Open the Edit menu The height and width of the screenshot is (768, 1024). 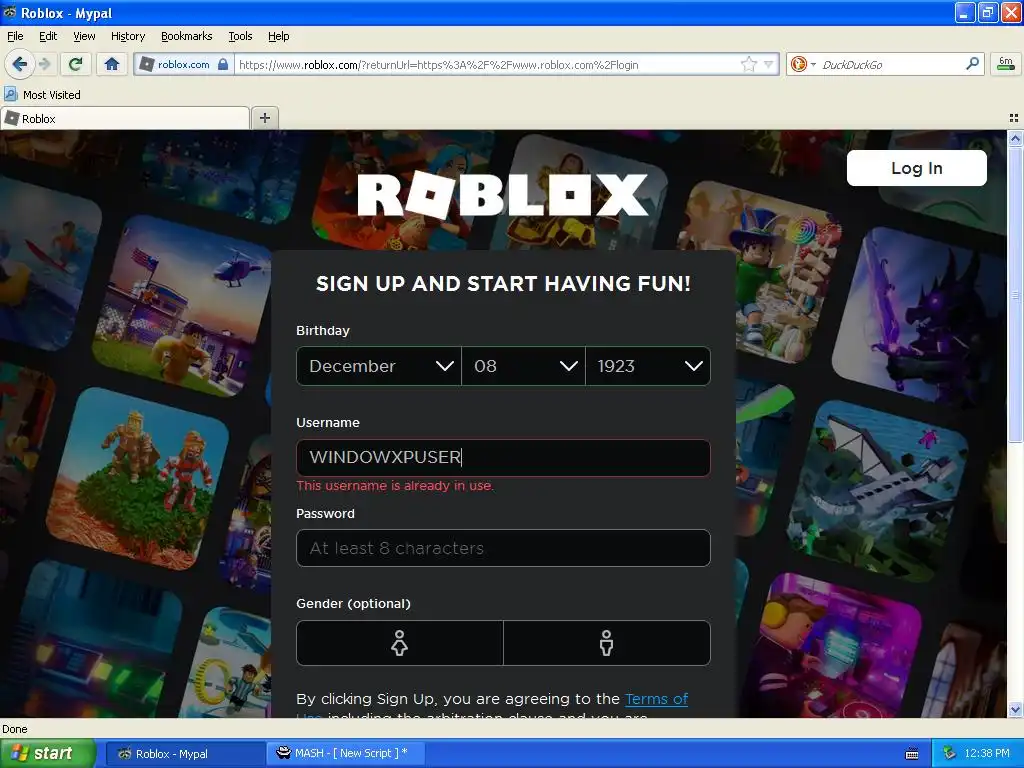(x=48, y=36)
